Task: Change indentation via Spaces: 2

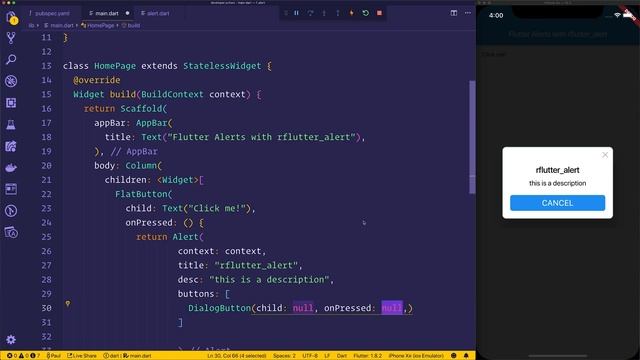Action: pyautogui.click(x=284, y=356)
